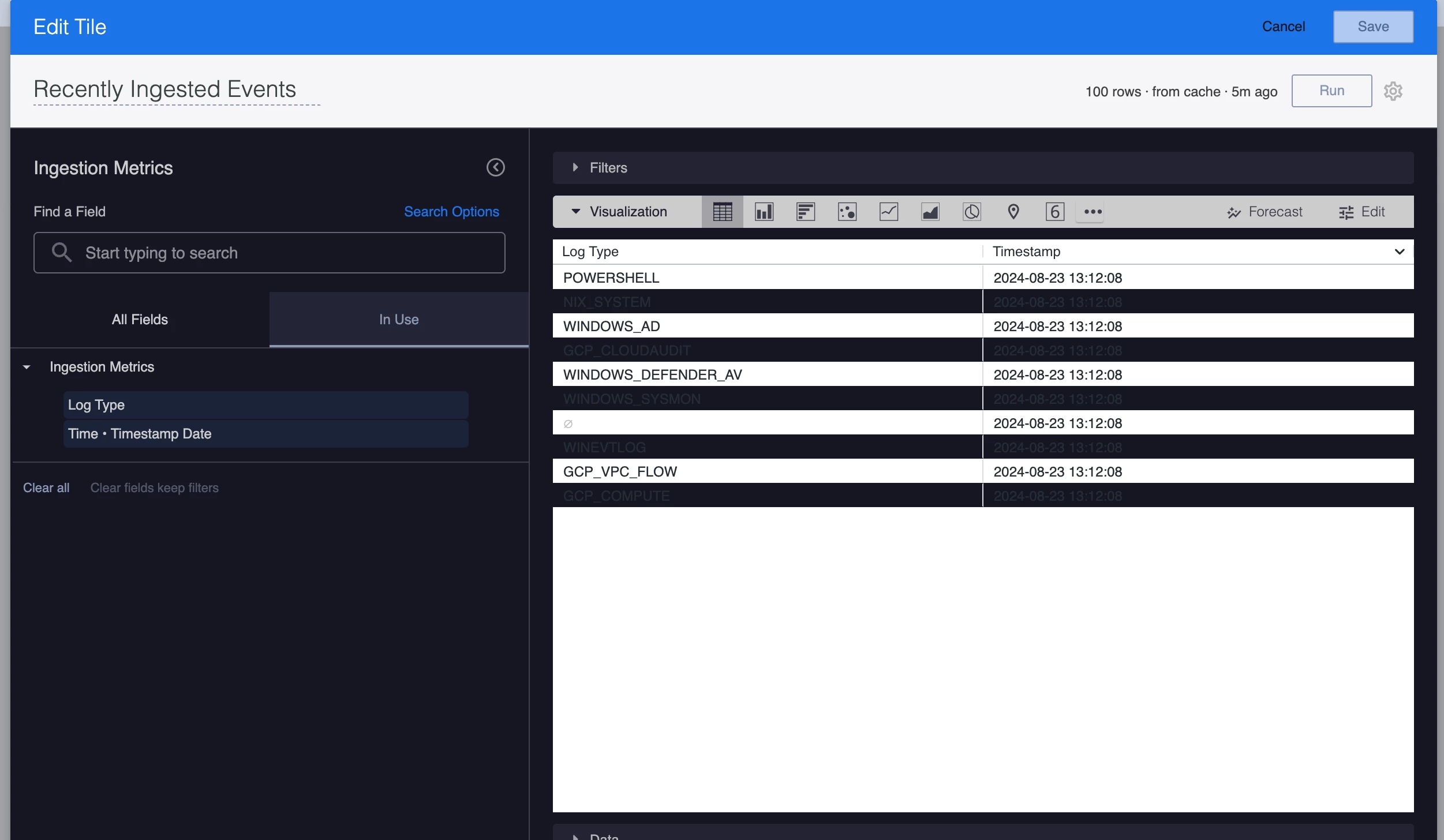The width and height of the screenshot is (1444, 840).
Task: Click the GCP_VPC_FLOW row timestamp
Action: click(1198, 471)
